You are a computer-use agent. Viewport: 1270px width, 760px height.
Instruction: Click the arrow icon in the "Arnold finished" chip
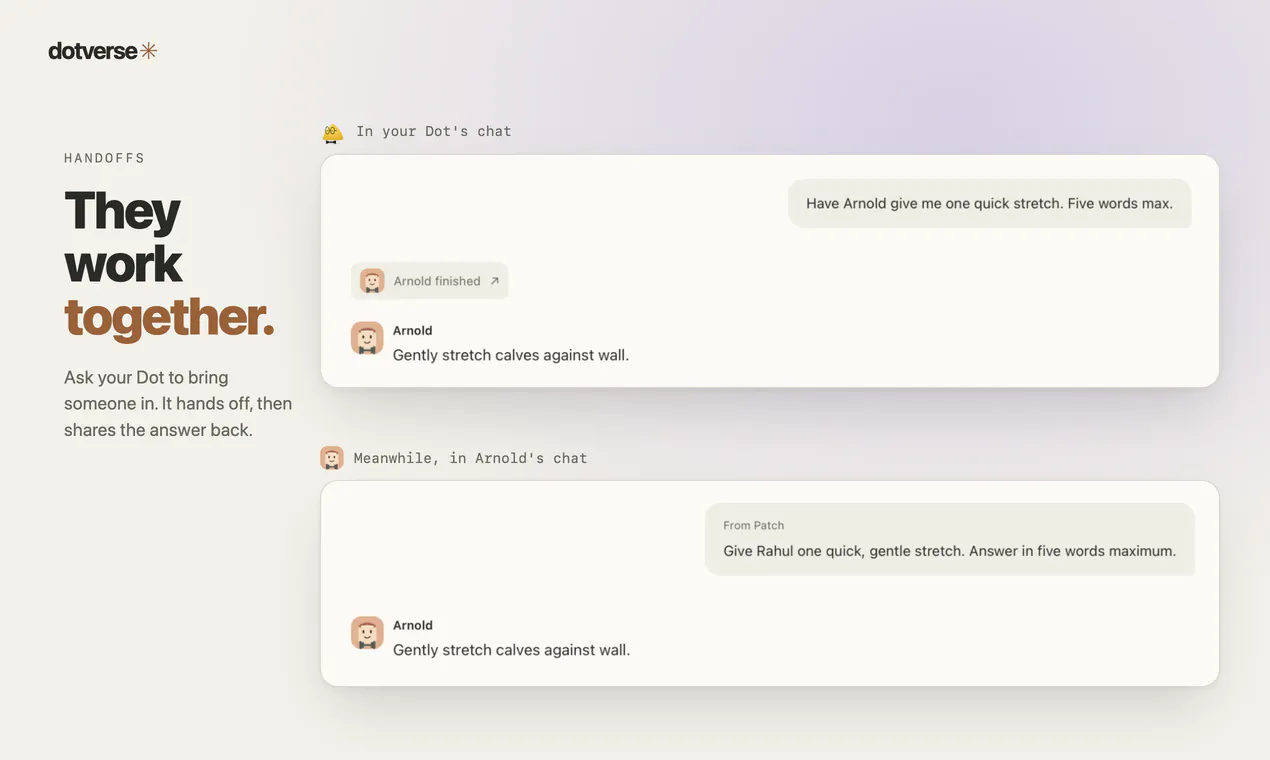494,281
